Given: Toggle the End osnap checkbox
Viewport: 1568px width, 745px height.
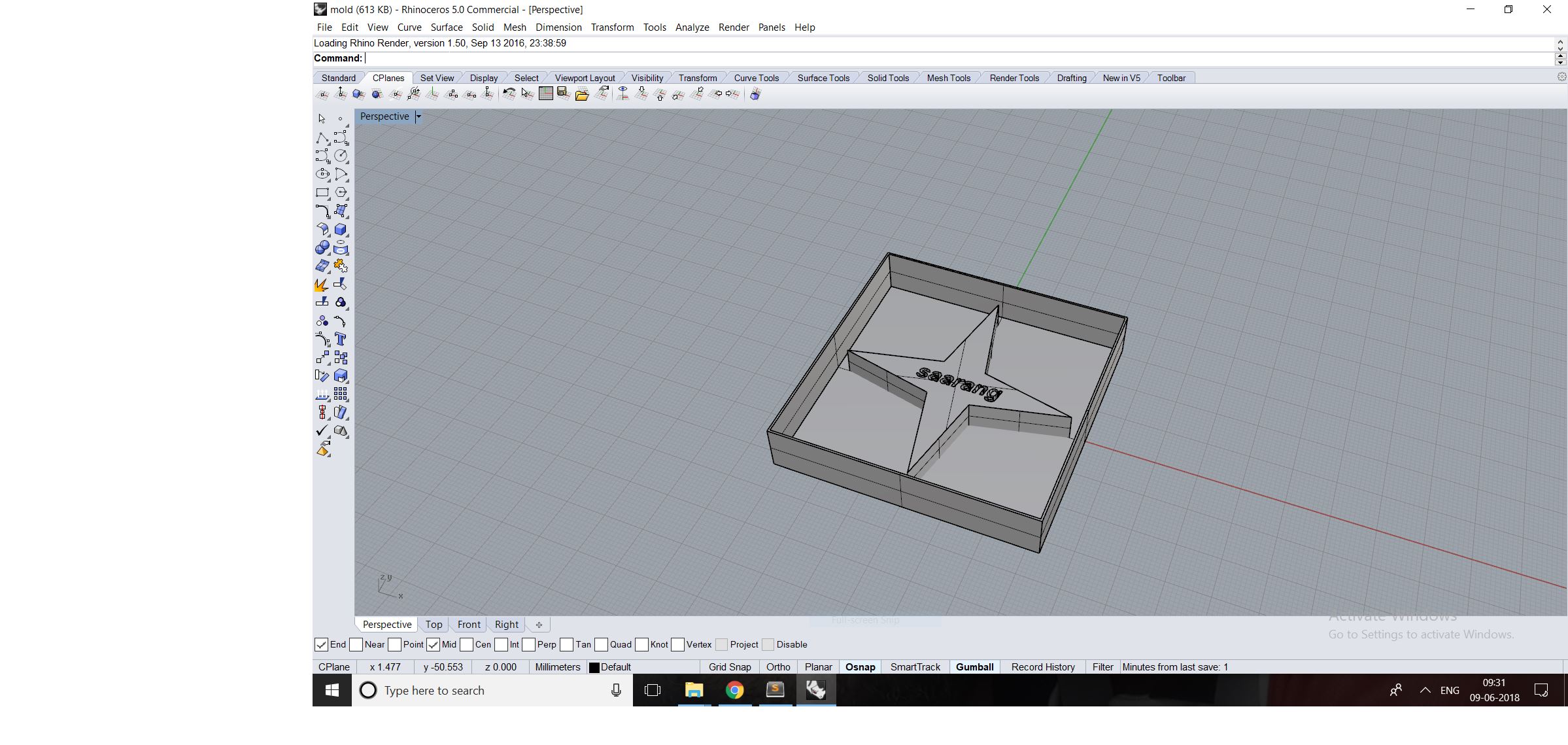Looking at the screenshot, I should pyautogui.click(x=321, y=644).
